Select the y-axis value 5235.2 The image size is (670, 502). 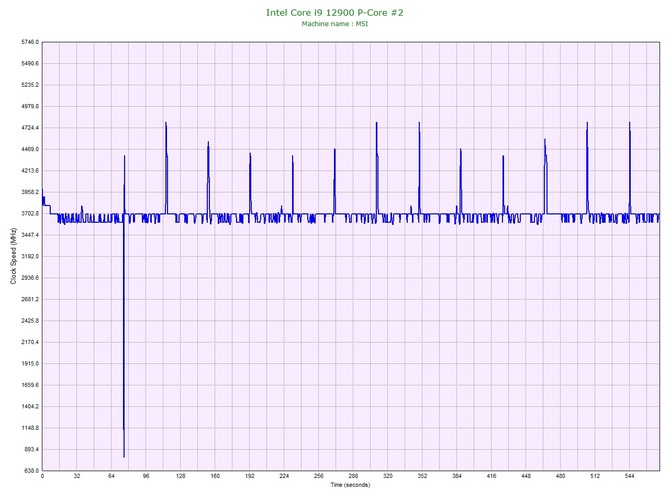pyautogui.click(x=30, y=85)
